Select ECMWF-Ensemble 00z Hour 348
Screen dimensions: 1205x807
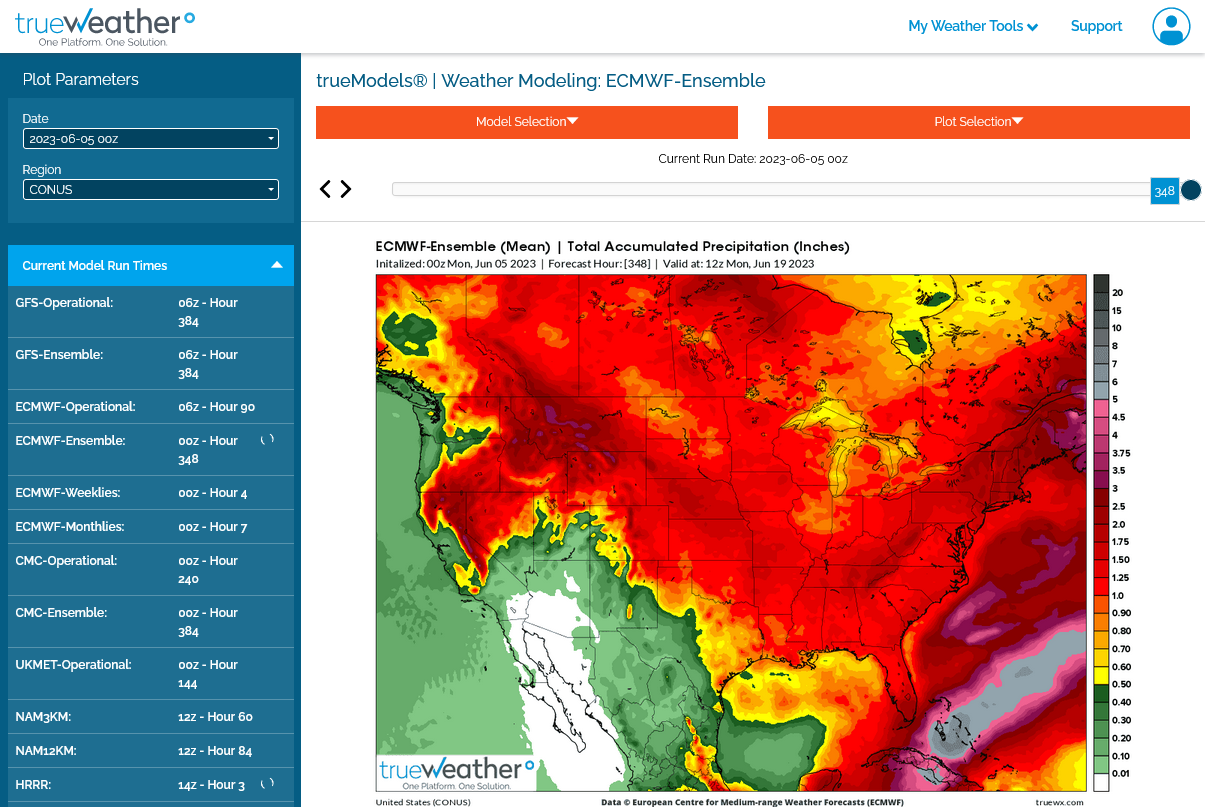pos(151,450)
